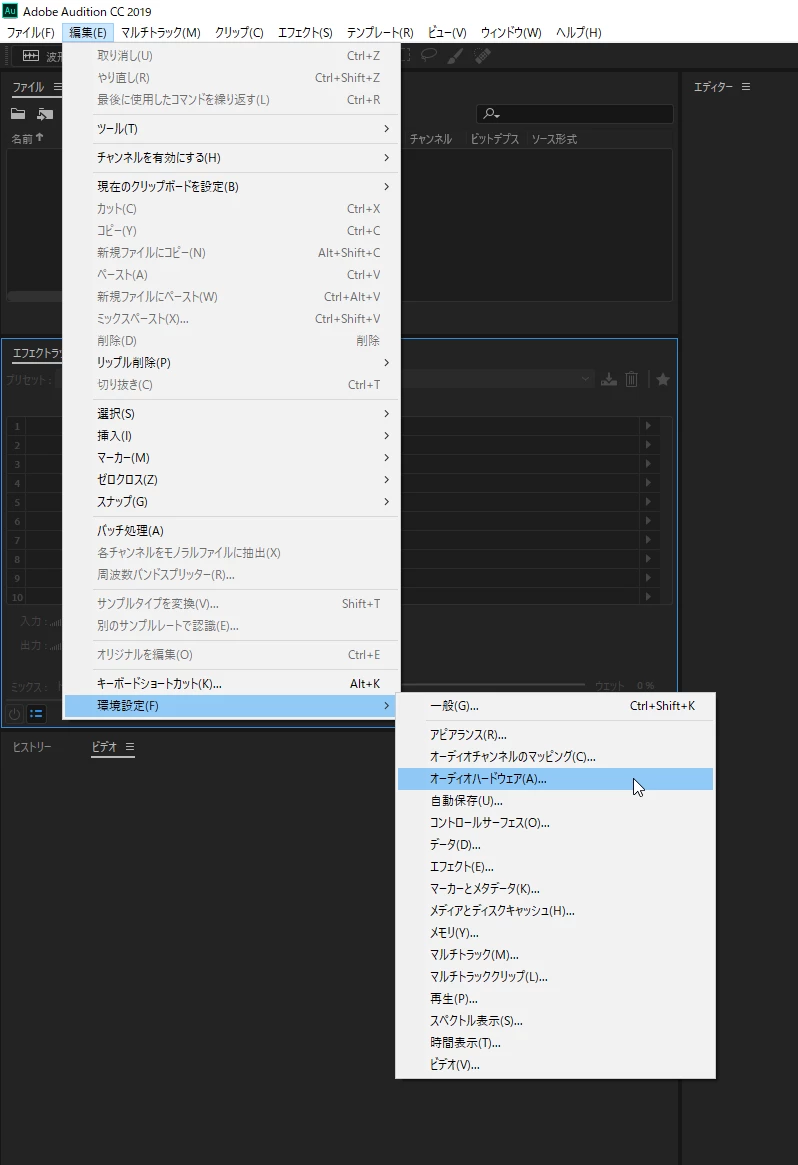
Task: Choose マルチトラッククリップ(L) entry
Action: (555, 977)
